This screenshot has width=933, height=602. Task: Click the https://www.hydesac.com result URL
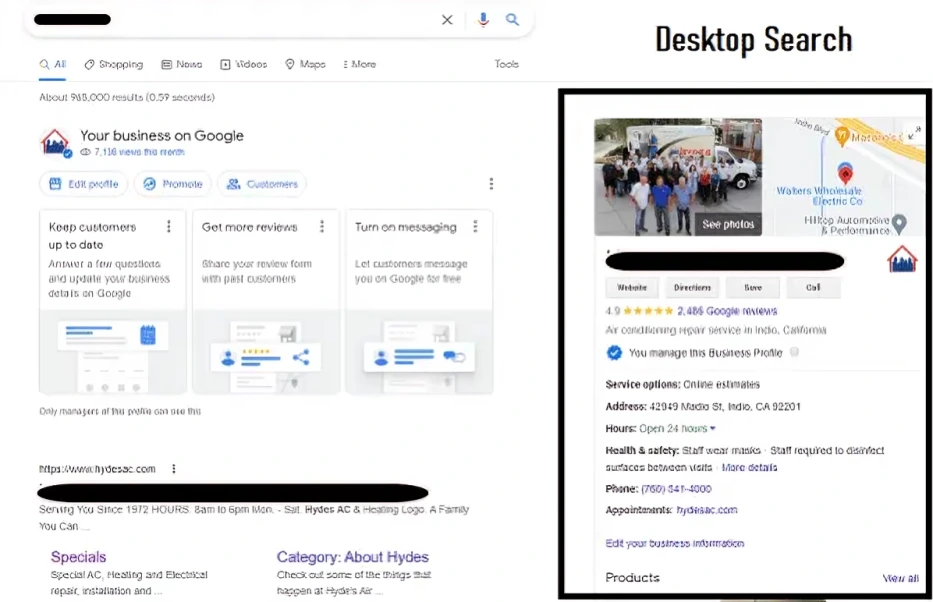[98, 469]
